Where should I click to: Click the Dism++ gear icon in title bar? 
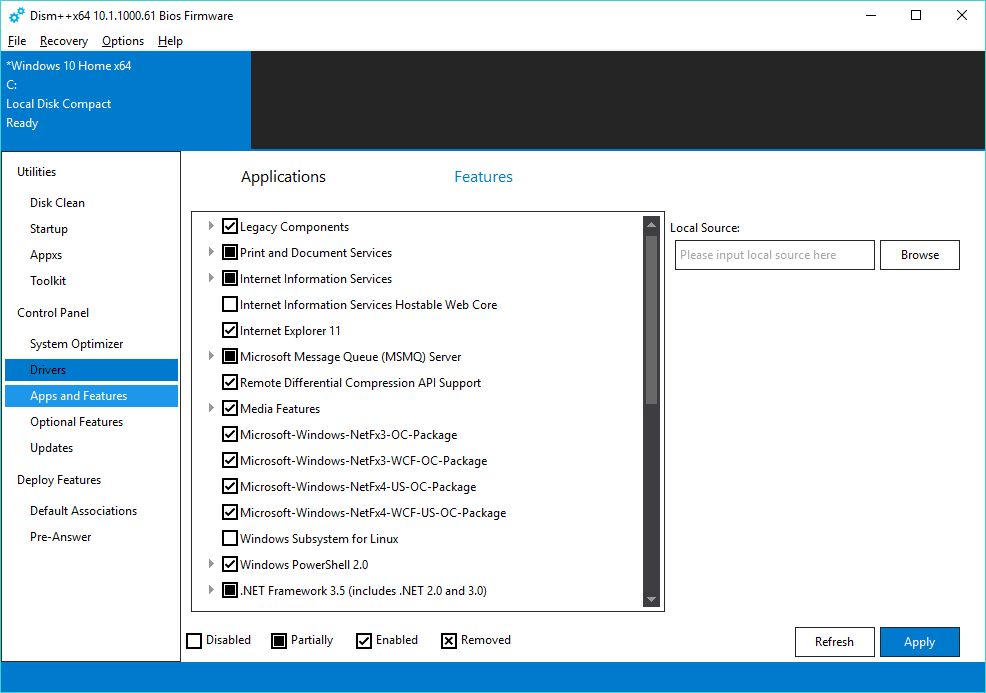[x=16, y=15]
